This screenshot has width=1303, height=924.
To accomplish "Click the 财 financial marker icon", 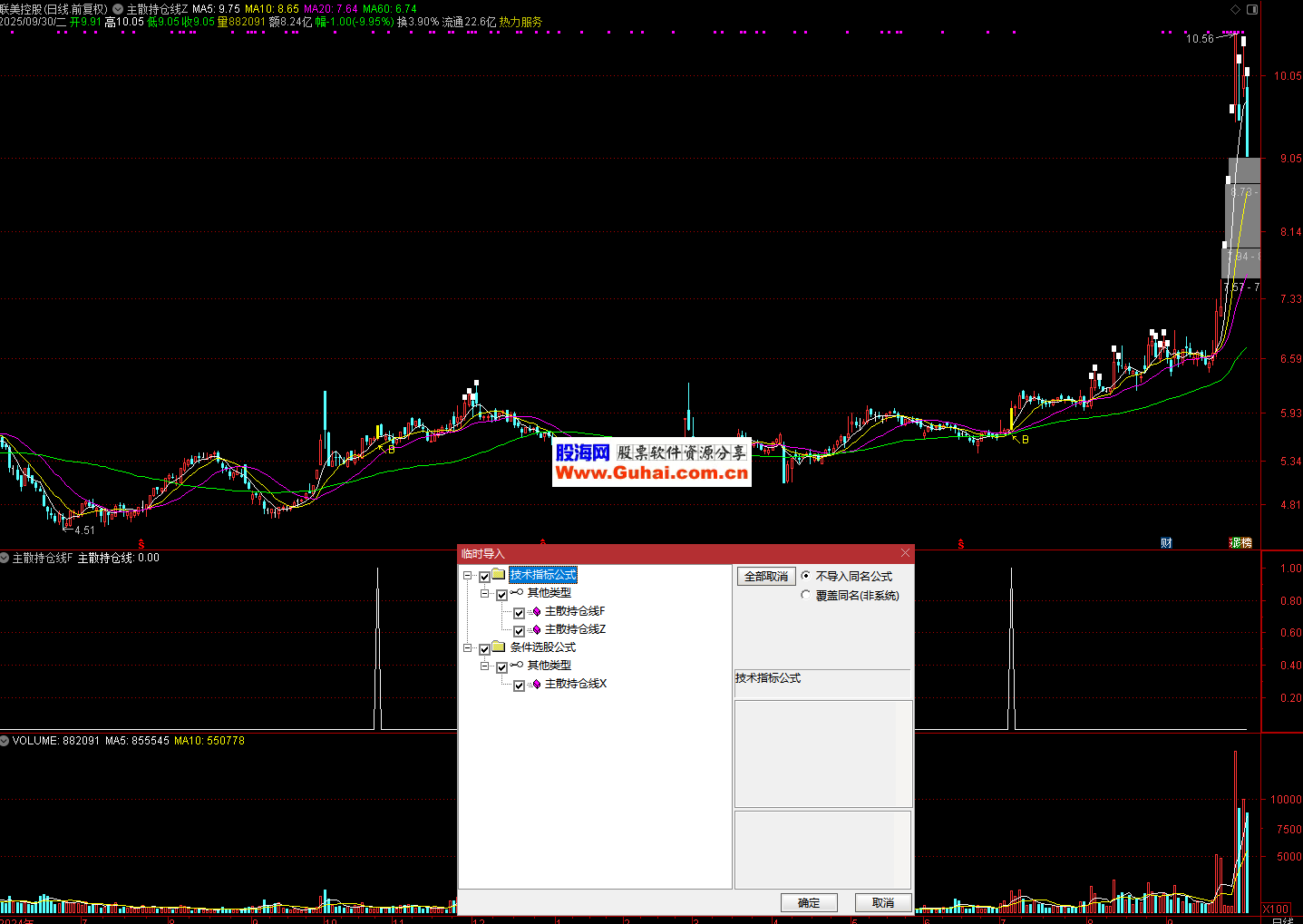I will pos(1166,543).
